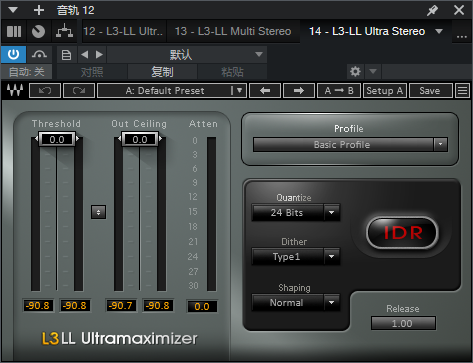
Task: Open the Quantize dropdown arrow
Action: tap(332, 212)
